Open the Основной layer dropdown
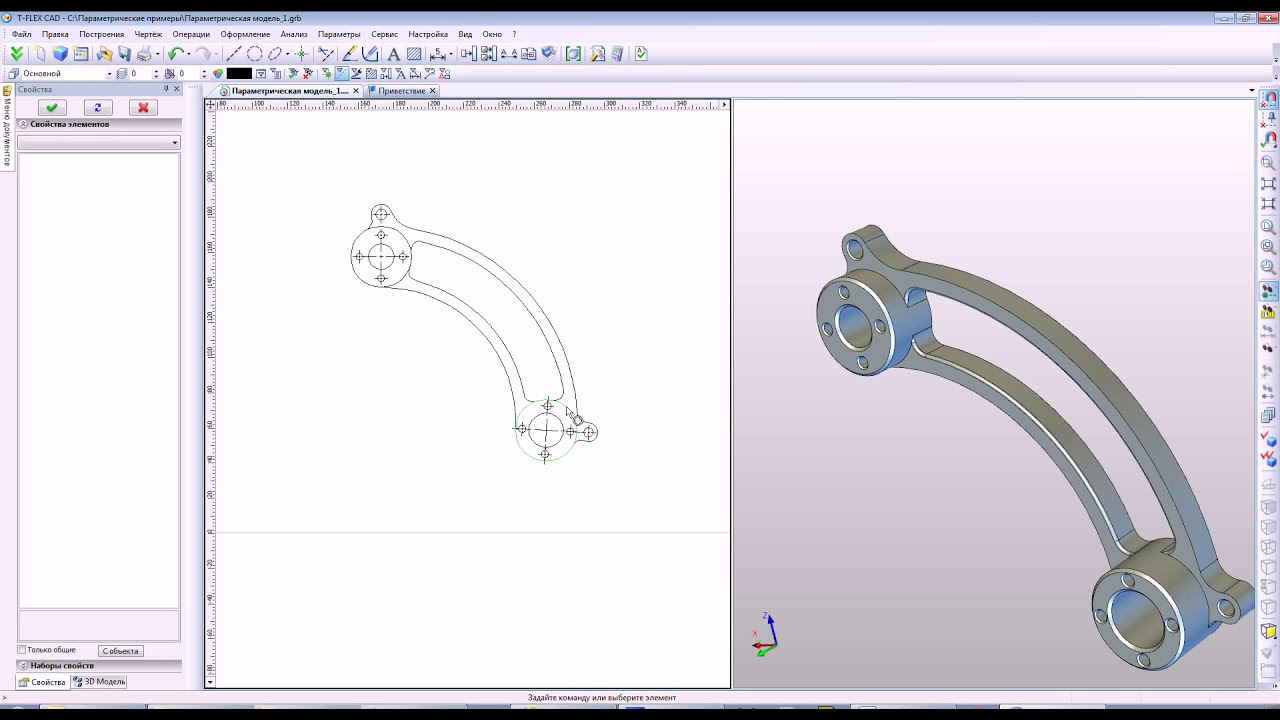Image resolution: width=1280 pixels, height=720 pixels. click(x=109, y=74)
